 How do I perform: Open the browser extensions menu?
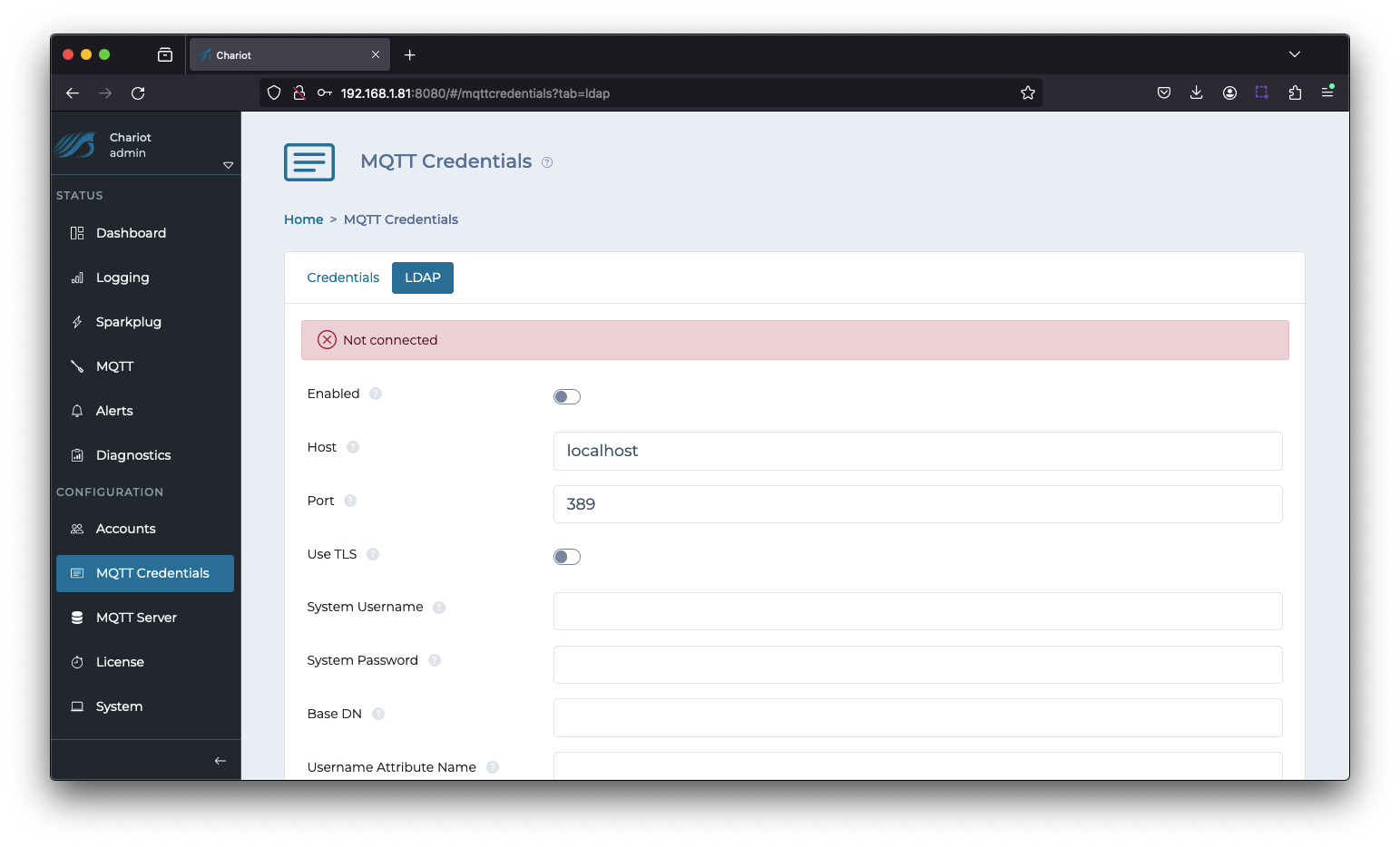[1295, 92]
